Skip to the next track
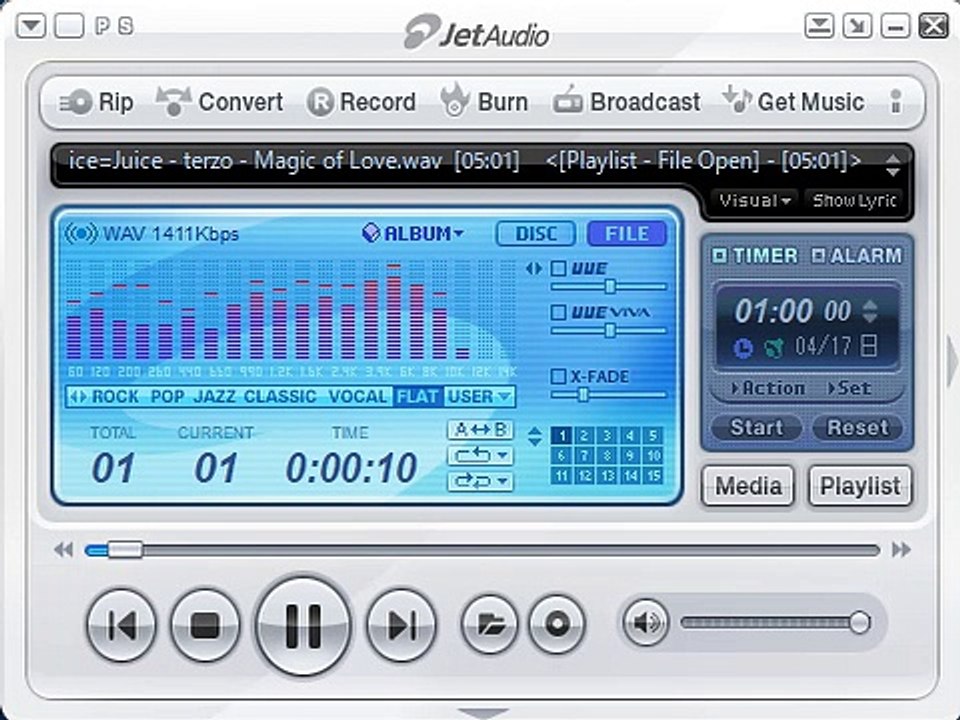Viewport: 960px width, 720px height. point(402,625)
